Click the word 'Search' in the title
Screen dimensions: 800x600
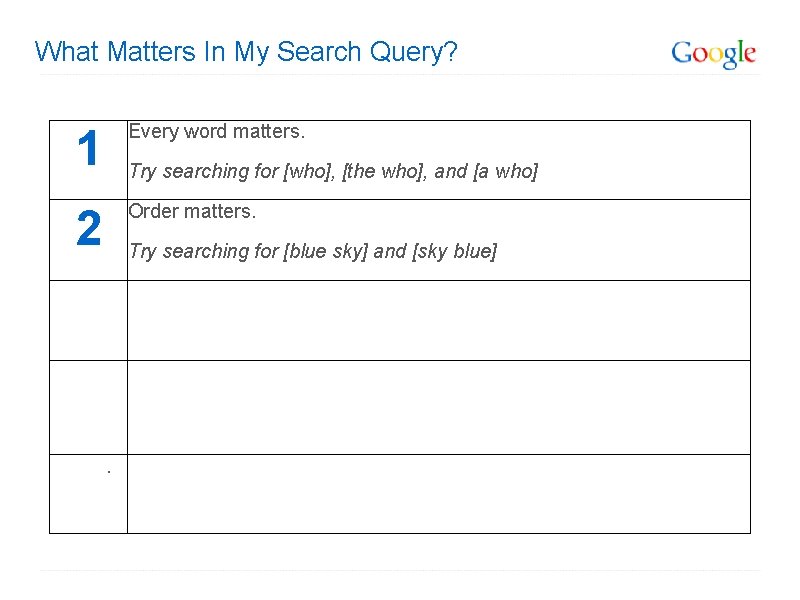[x=319, y=52]
